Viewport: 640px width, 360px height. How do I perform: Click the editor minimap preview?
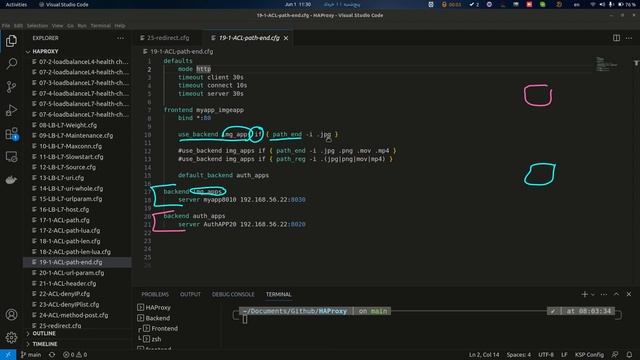pyautogui.click(x=606, y=64)
